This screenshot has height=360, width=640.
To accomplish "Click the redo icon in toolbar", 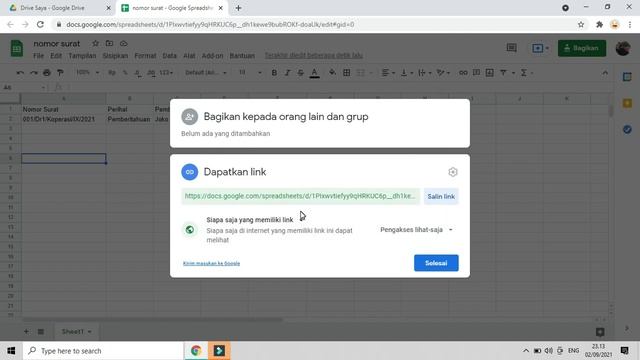I will point(33,73).
